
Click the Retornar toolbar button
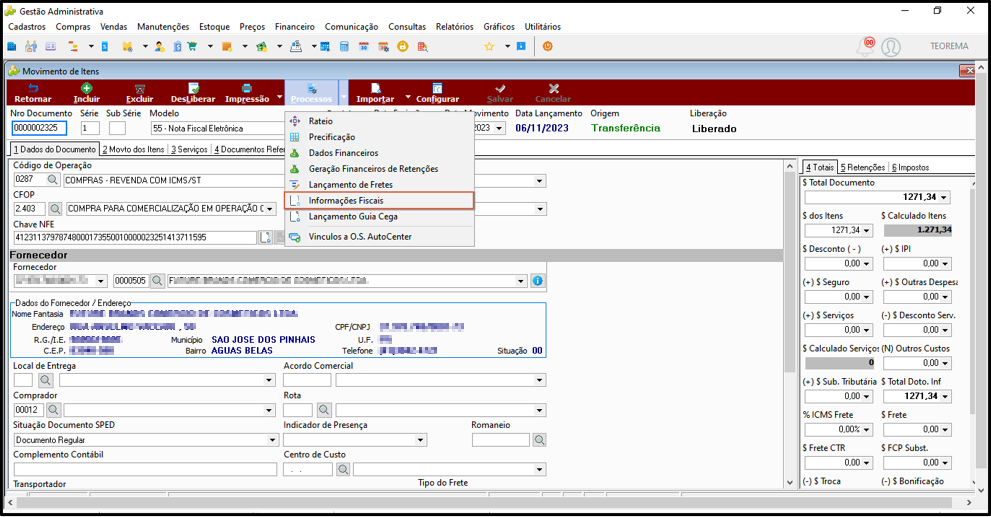[33, 93]
